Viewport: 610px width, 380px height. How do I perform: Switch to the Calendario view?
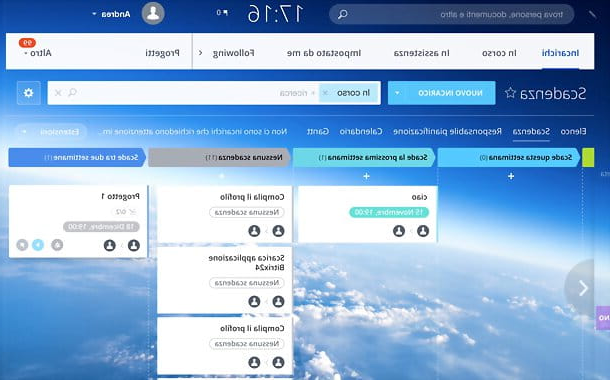[361, 131]
